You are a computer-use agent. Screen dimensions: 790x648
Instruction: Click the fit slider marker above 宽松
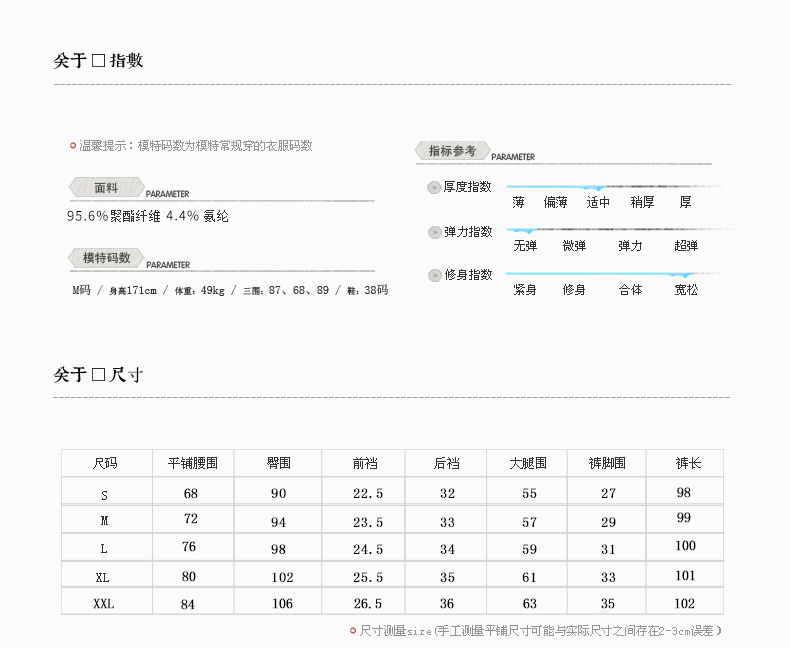coord(684,275)
